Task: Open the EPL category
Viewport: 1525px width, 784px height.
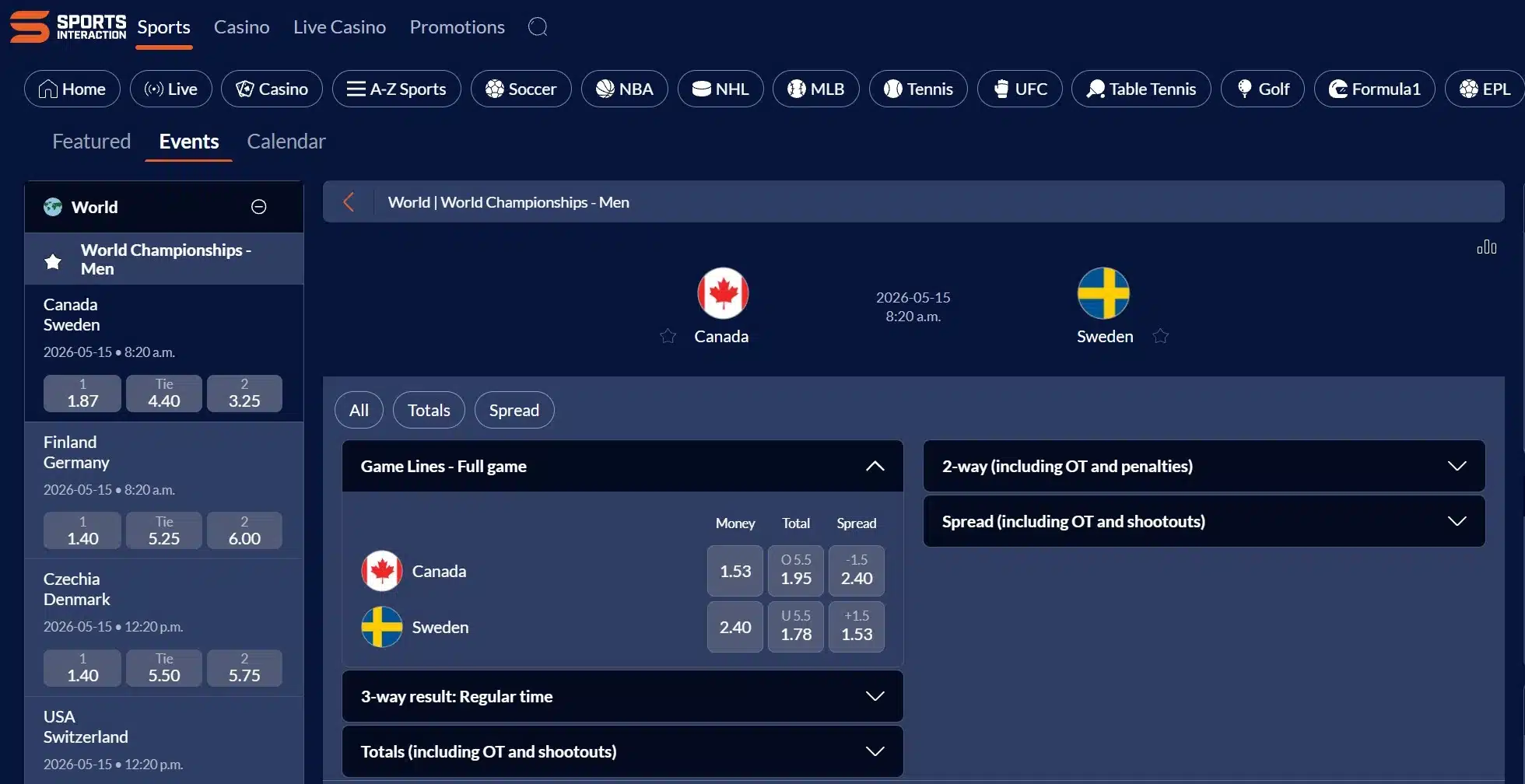Action: pos(1485,89)
